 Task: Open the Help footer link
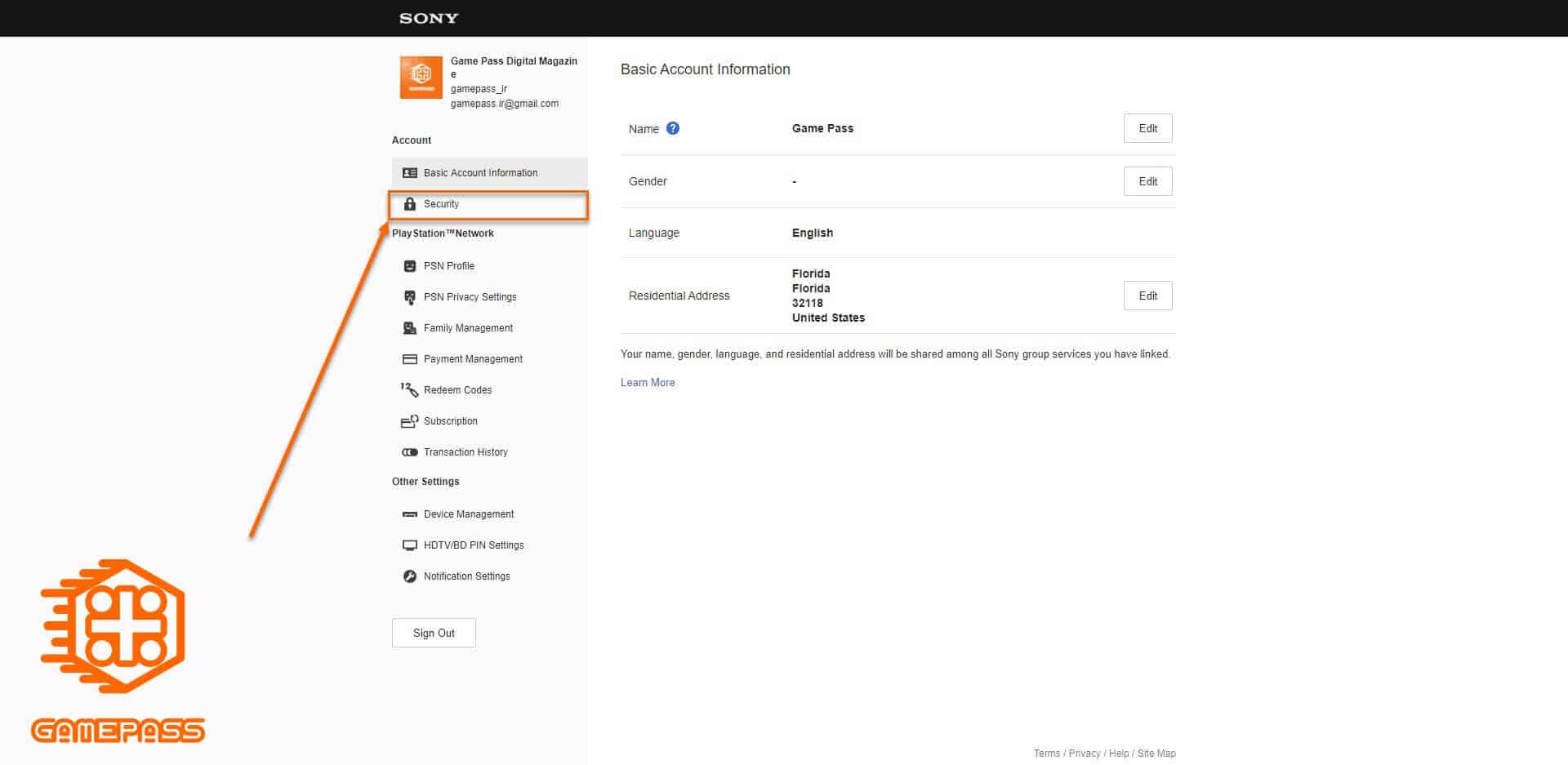(1119, 754)
